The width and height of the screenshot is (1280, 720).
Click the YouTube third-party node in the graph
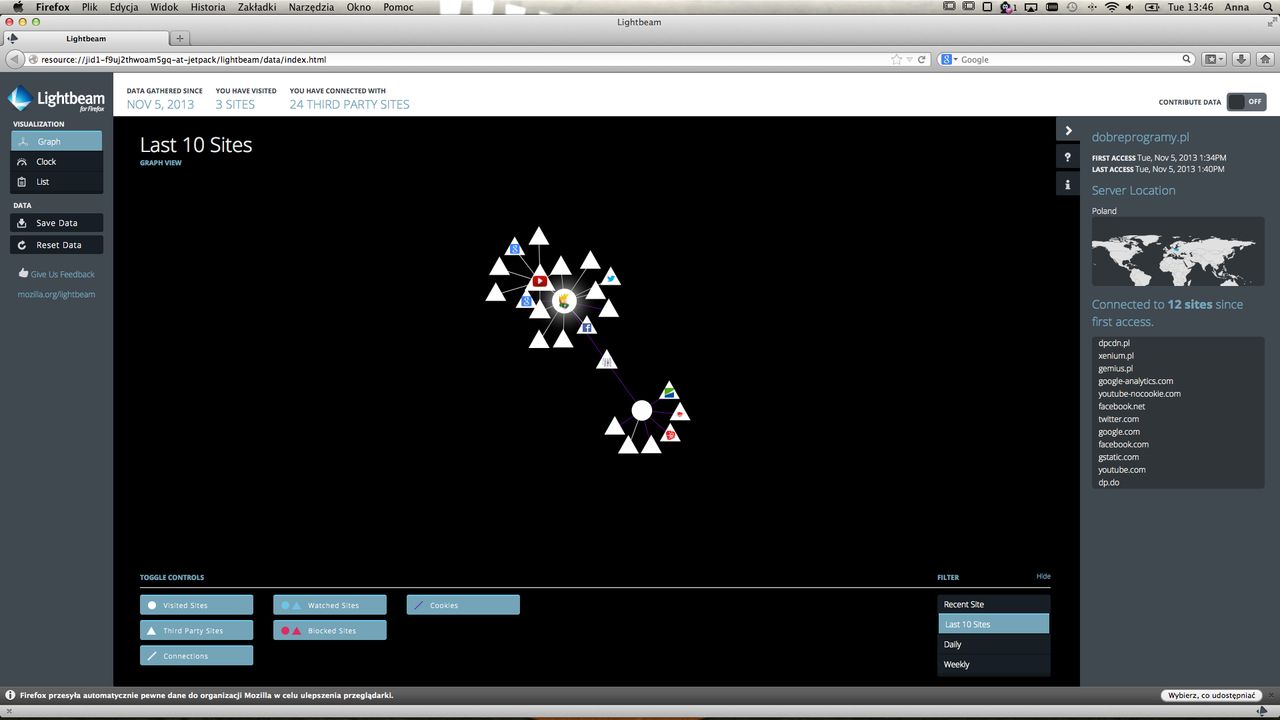point(540,282)
